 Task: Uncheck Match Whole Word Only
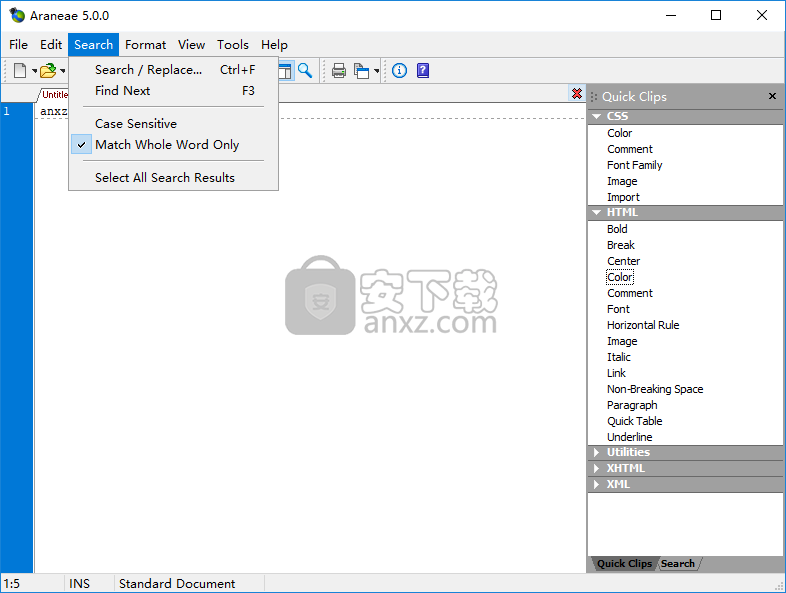pos(173,145)
